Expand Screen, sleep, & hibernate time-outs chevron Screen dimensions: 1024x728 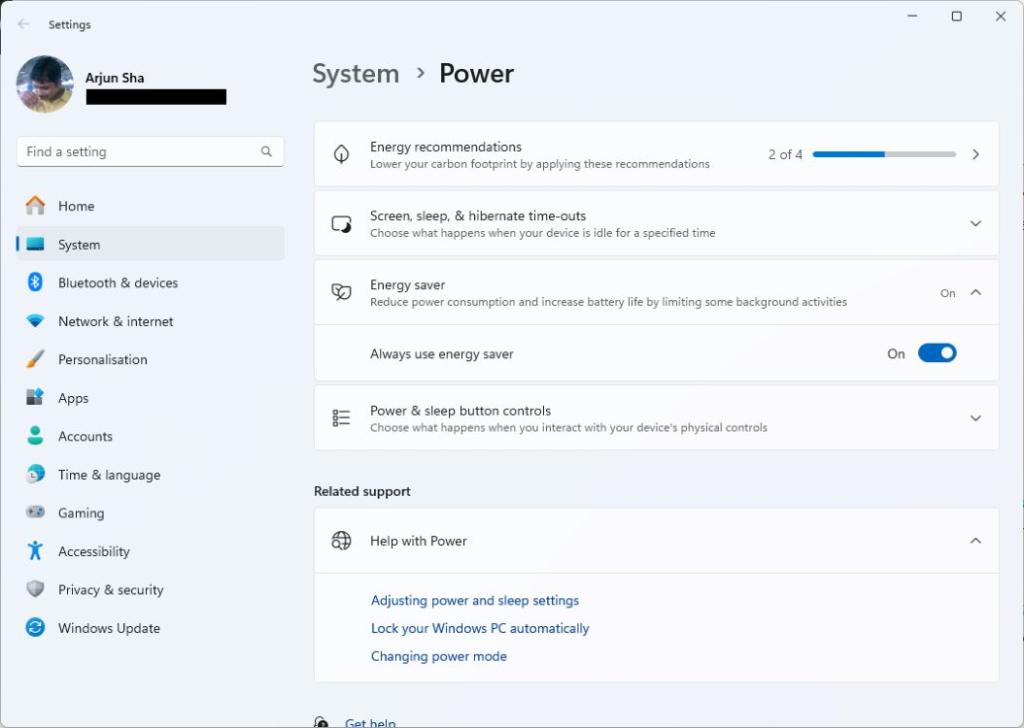tap(976, 223)
